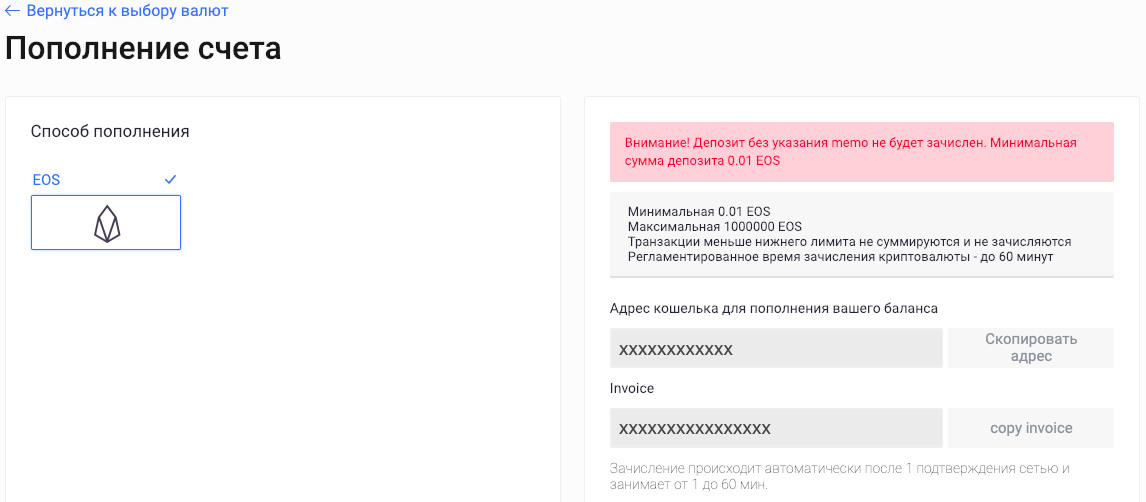Click the blue checkmark beside EOS
Viewport: 1146px width, 502px height.
point(170,179)
